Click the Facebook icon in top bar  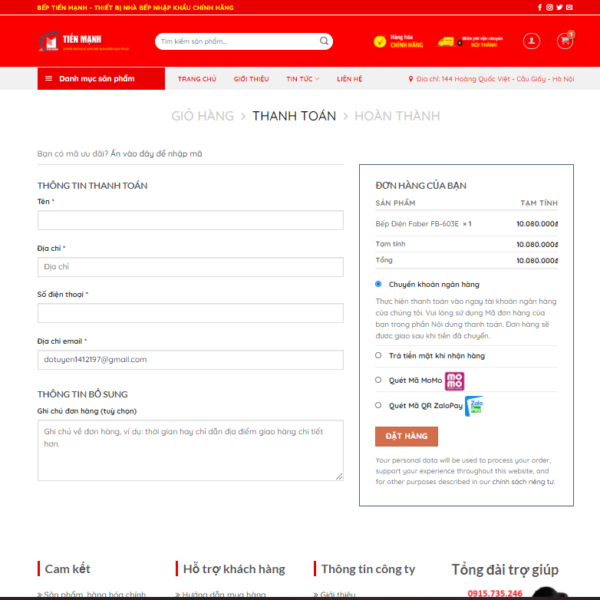[540, 7]
